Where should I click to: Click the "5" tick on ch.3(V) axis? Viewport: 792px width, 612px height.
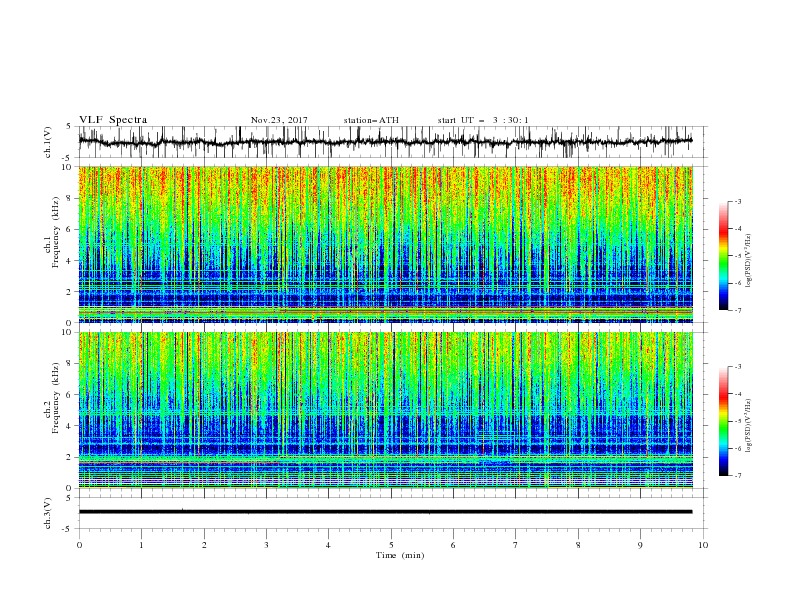(x=69, y=498)
